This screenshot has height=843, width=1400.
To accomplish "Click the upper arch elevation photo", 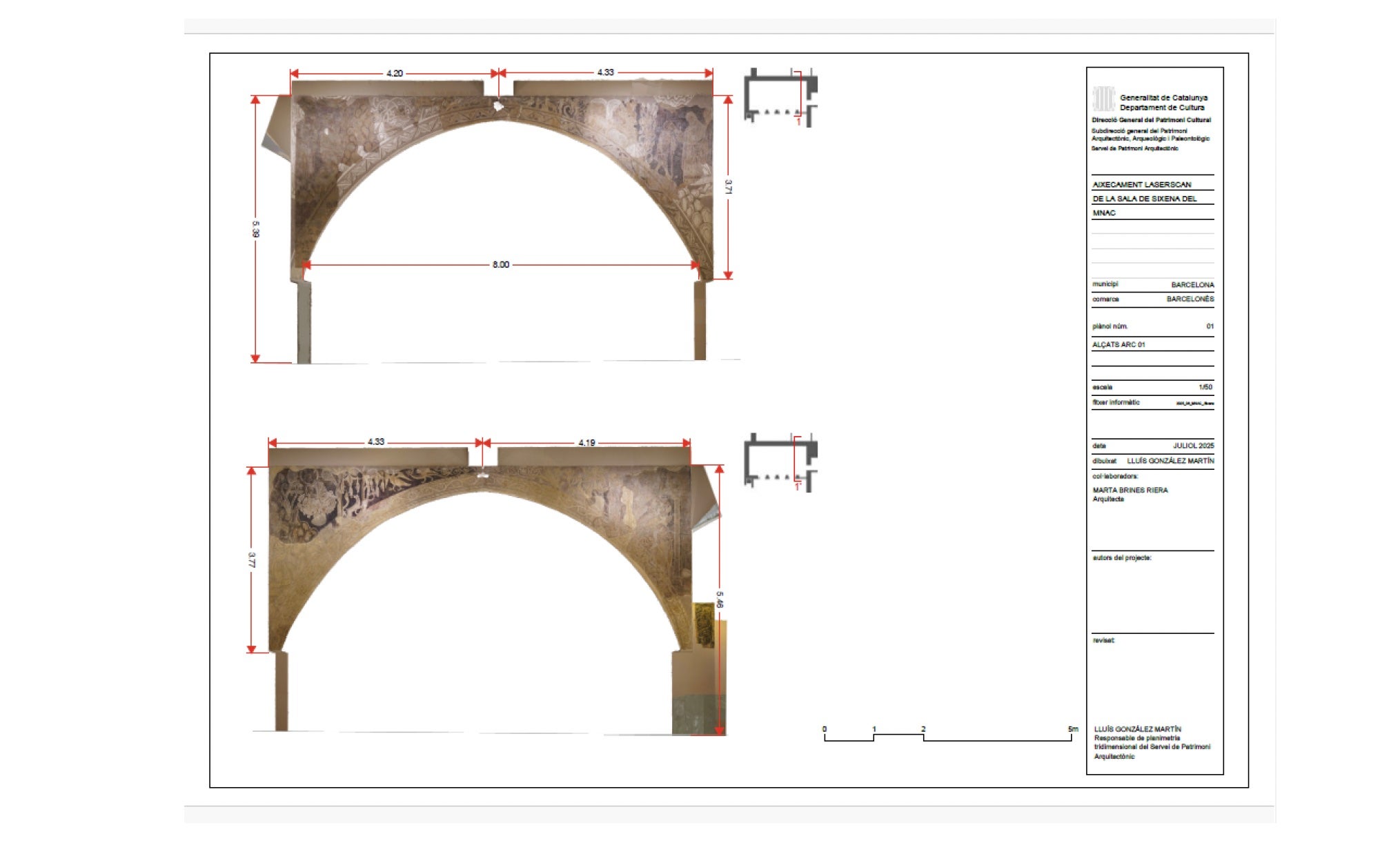I will [502, 221].
